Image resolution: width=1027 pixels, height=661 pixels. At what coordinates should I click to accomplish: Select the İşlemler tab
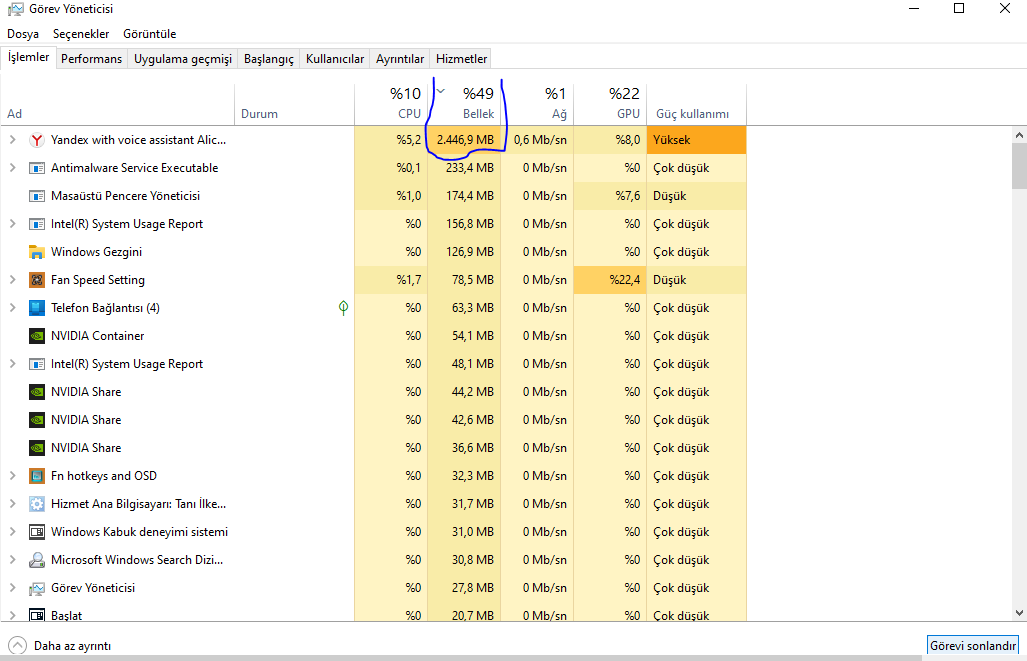click(x=28, y=58)
